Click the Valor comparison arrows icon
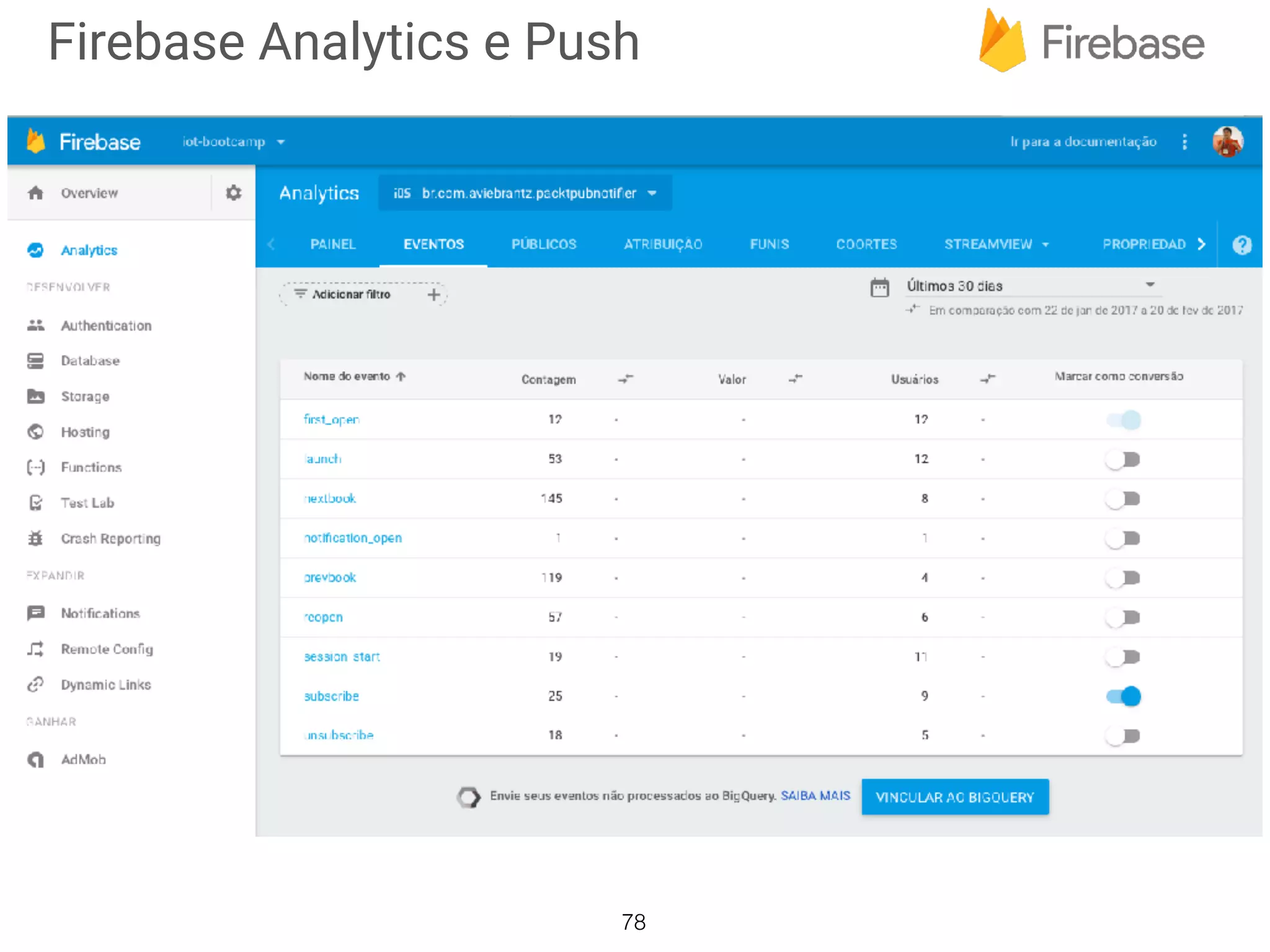The image size is (1270, 952). (x=796, y=378)
